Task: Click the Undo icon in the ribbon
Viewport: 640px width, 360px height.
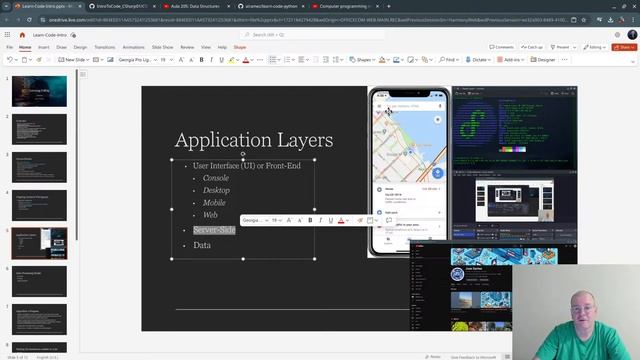Action: pyautogui.click(x=10, y=60)
